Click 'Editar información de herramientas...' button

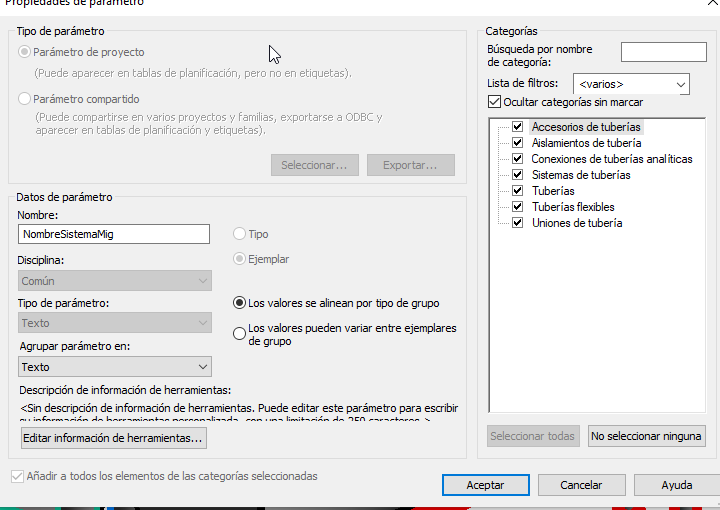(x=114, y=438)
